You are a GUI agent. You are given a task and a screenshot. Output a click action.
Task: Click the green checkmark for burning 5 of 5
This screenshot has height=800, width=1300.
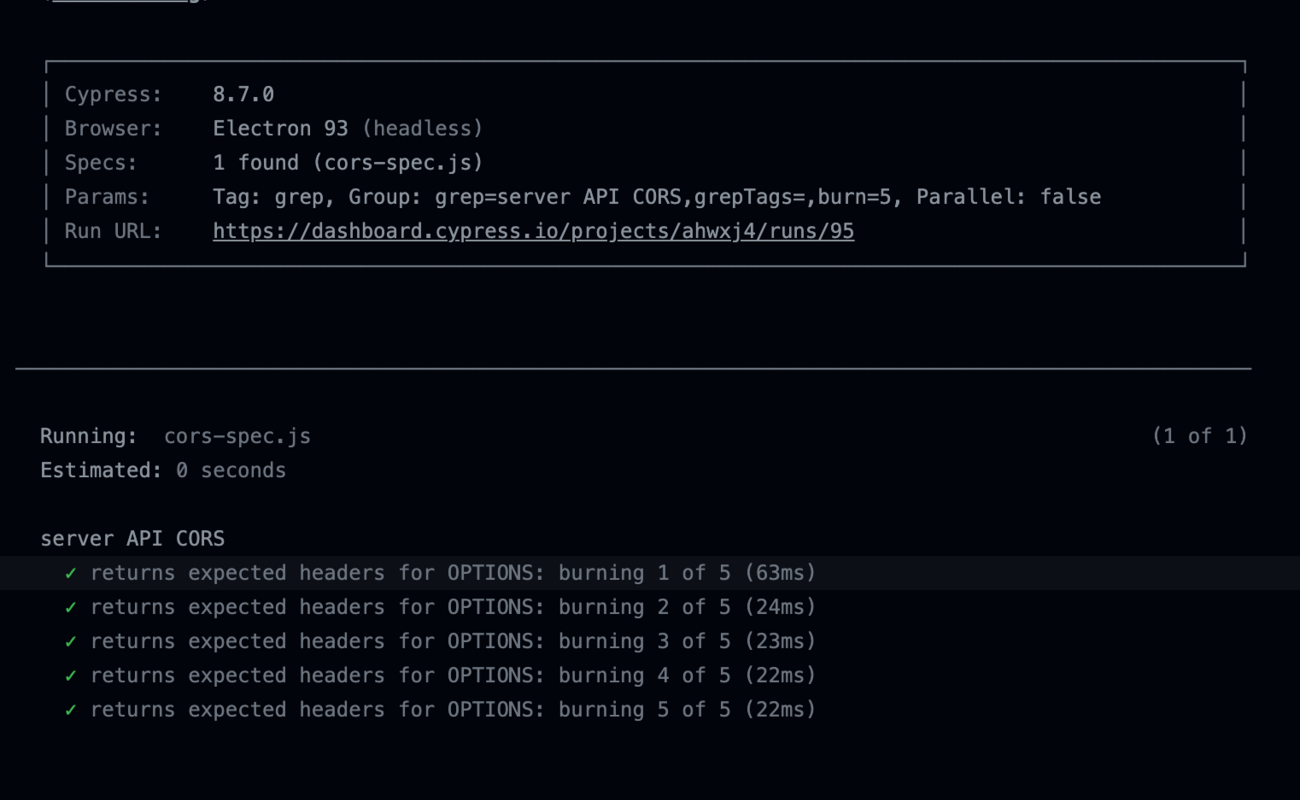pyautogui.click(x=70, y=709)
